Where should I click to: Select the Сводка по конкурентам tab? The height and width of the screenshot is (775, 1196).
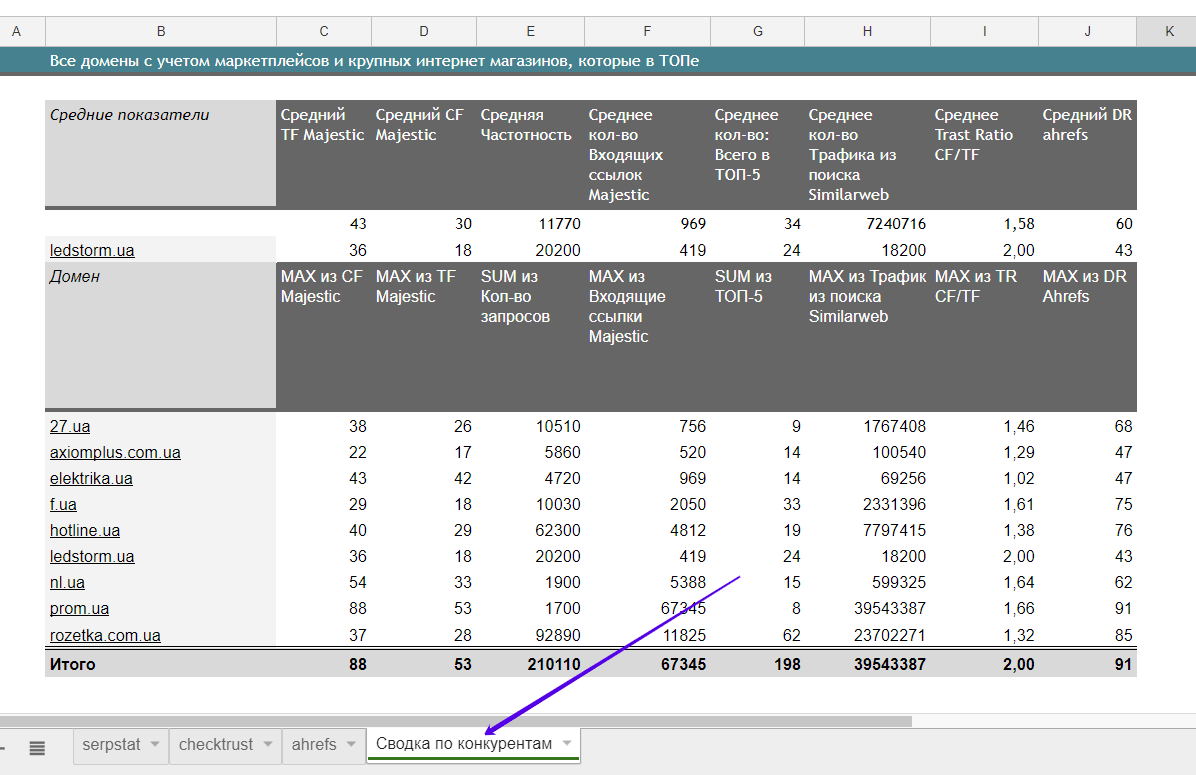click(463, 744)
